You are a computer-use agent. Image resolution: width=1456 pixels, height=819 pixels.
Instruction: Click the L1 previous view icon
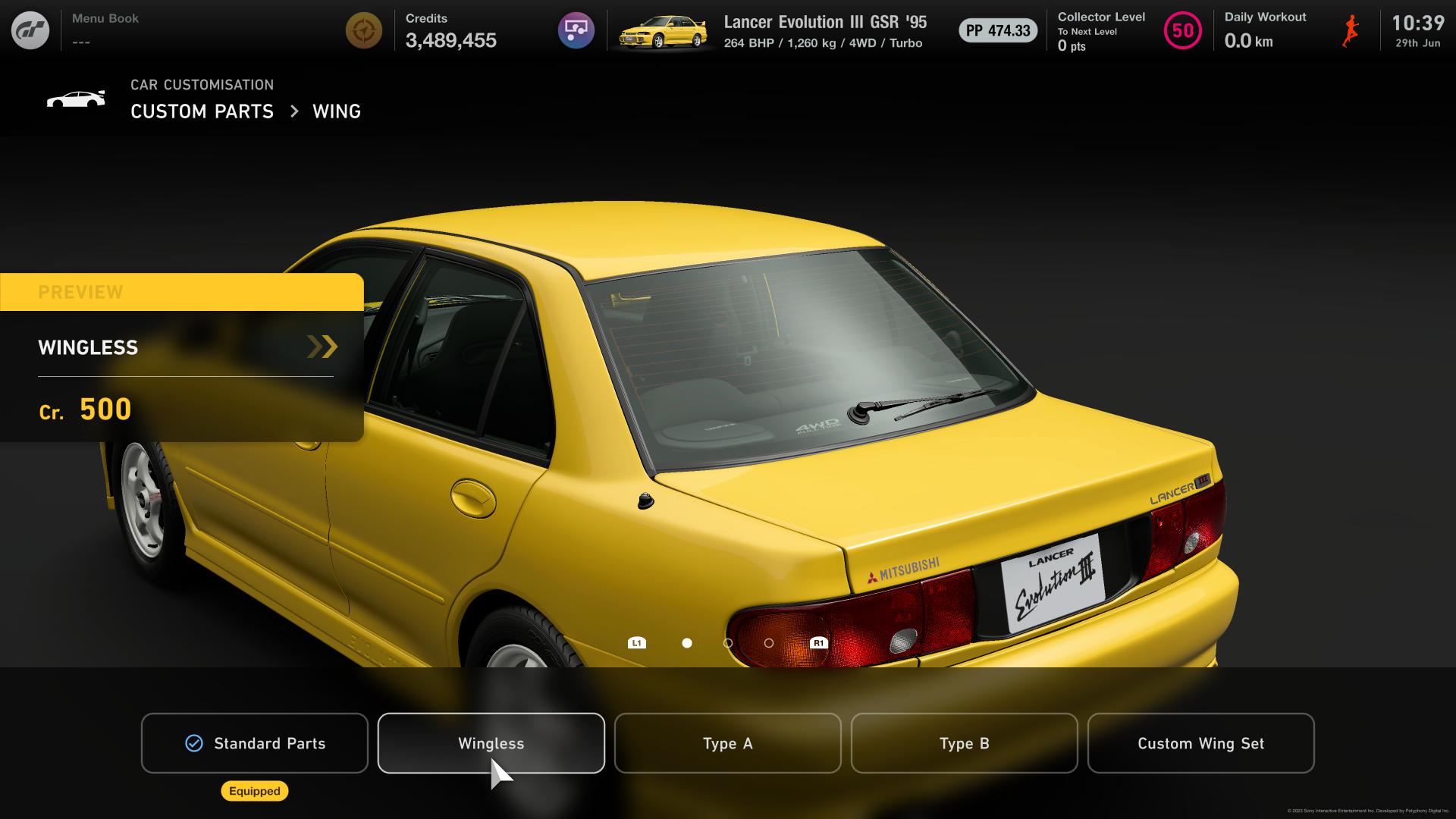(637, 643)
